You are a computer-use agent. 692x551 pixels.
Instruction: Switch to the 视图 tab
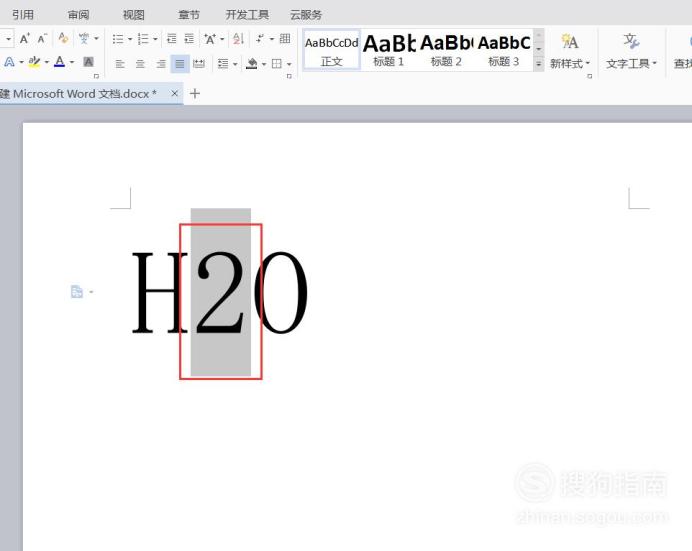134,15
